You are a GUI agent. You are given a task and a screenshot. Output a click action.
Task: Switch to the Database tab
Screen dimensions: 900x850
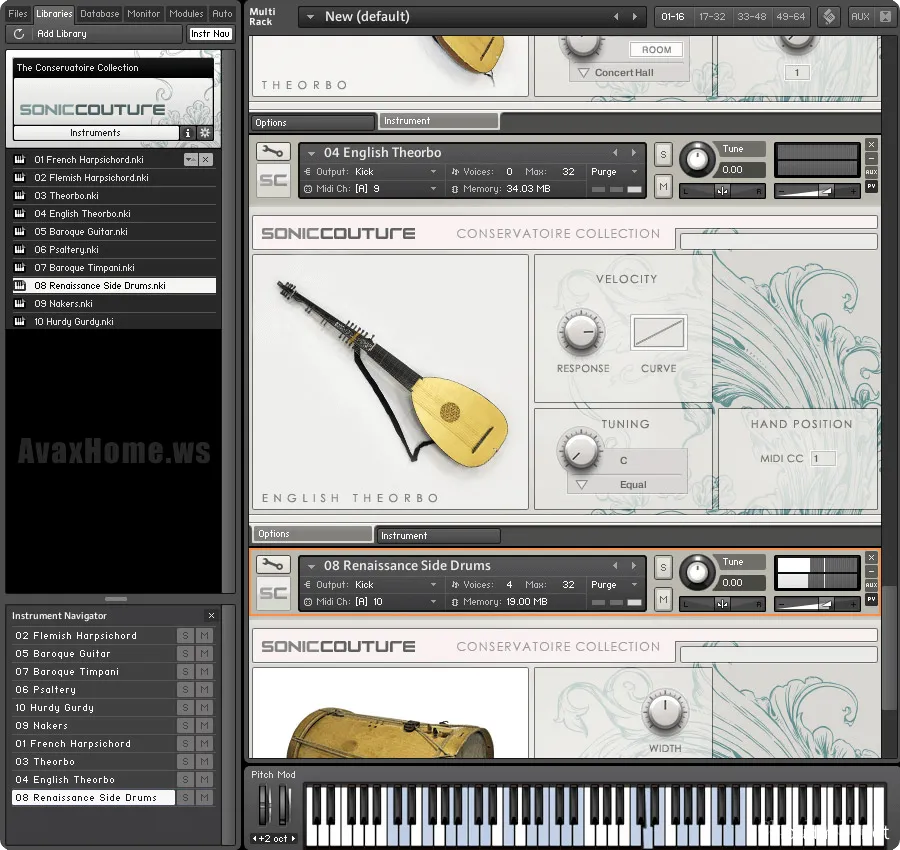[99, 13]
